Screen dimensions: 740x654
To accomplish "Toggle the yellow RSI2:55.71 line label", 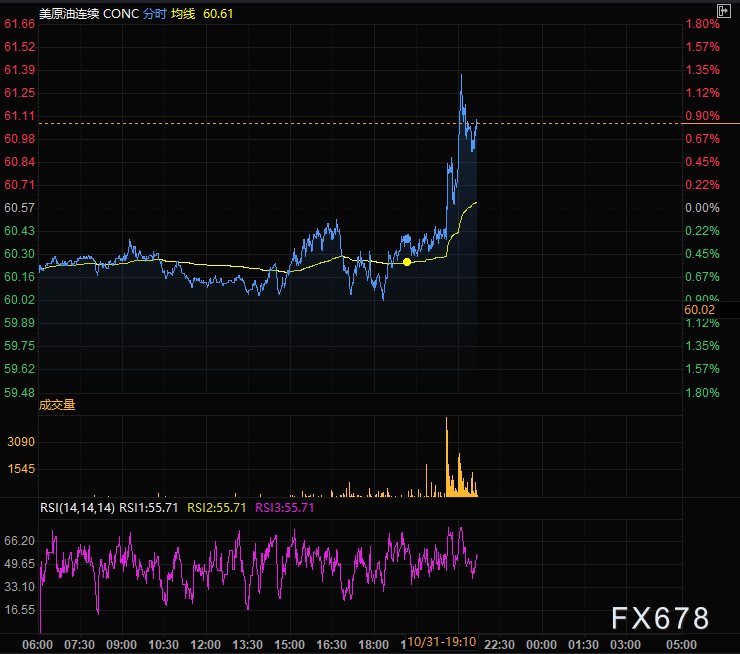I will pyautogui.click(x=216, y=507).
